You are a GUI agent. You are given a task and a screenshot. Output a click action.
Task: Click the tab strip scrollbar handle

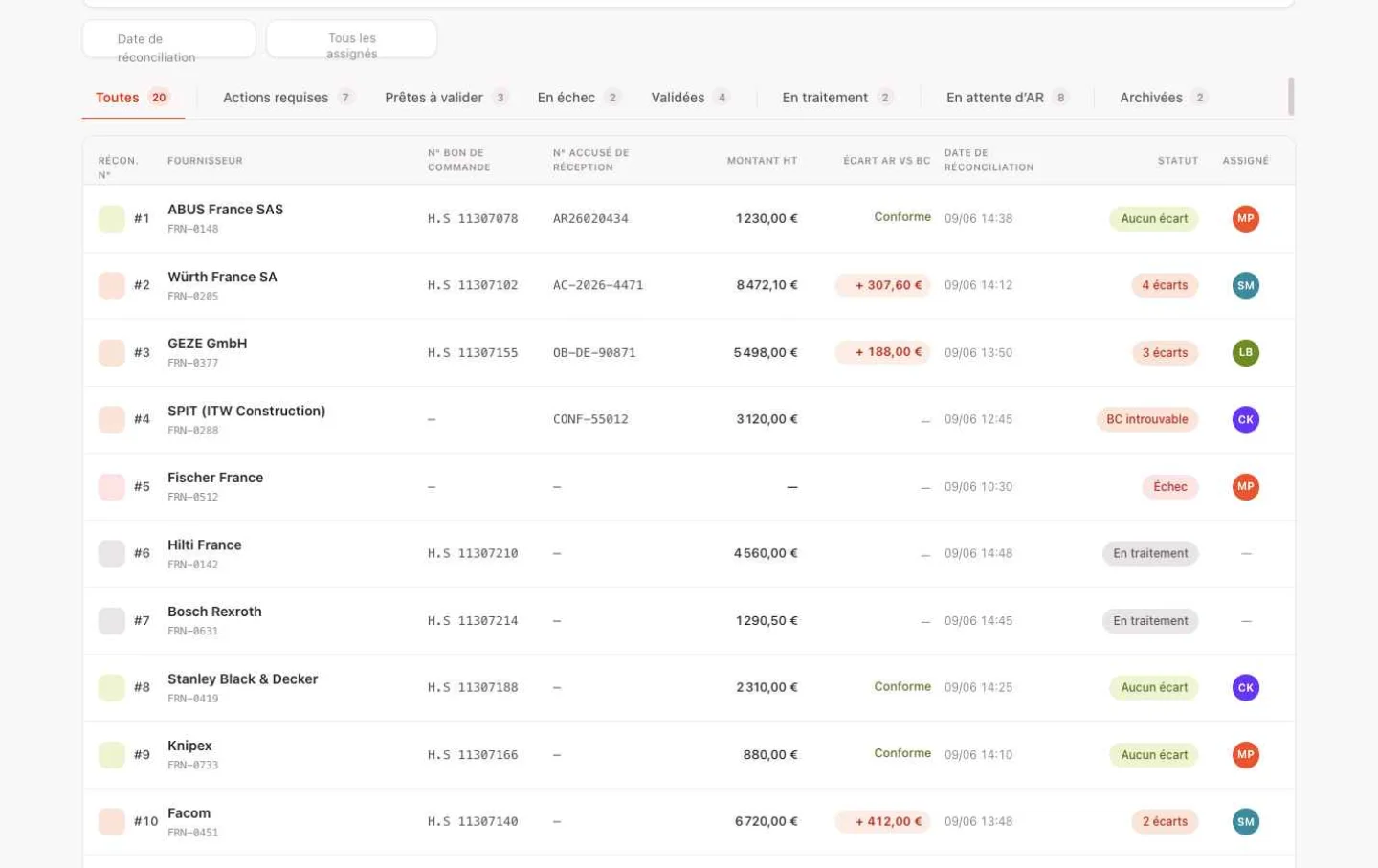coord(1291,97)
